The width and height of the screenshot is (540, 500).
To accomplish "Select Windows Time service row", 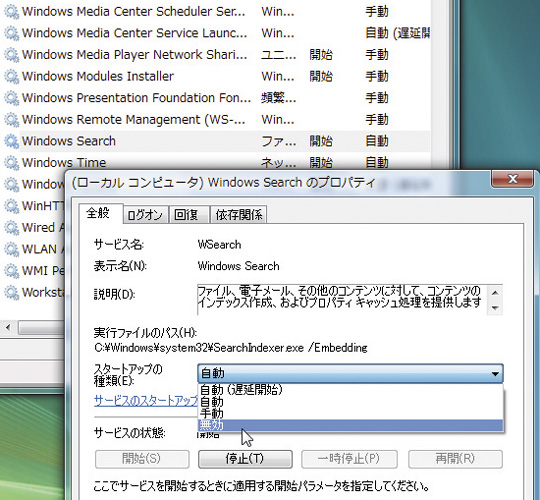I will click(215, 163).
